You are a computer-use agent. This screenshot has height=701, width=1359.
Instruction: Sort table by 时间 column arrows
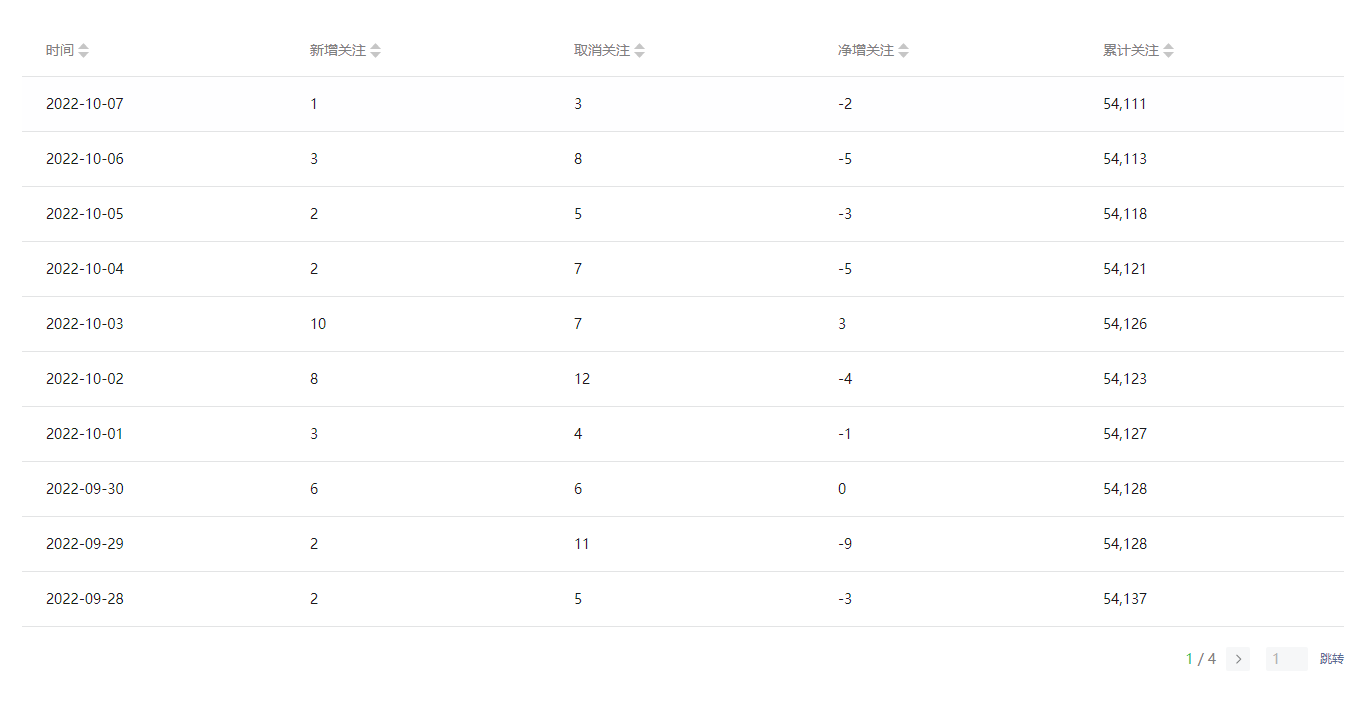click(84, 51)
